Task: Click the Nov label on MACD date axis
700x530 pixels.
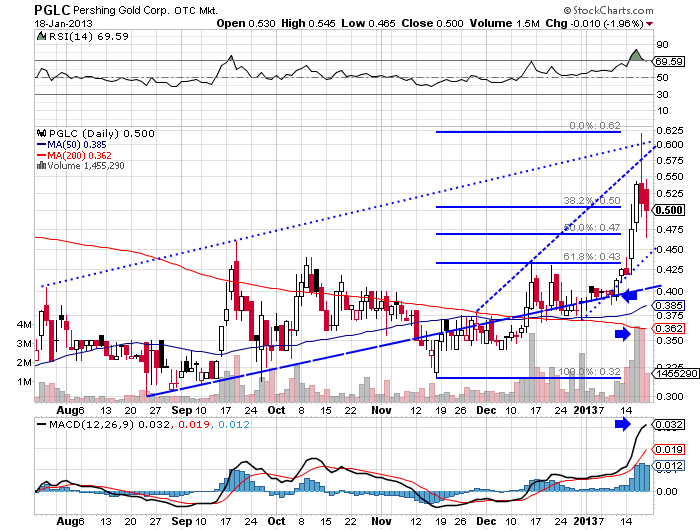Action: coord(381,521)
